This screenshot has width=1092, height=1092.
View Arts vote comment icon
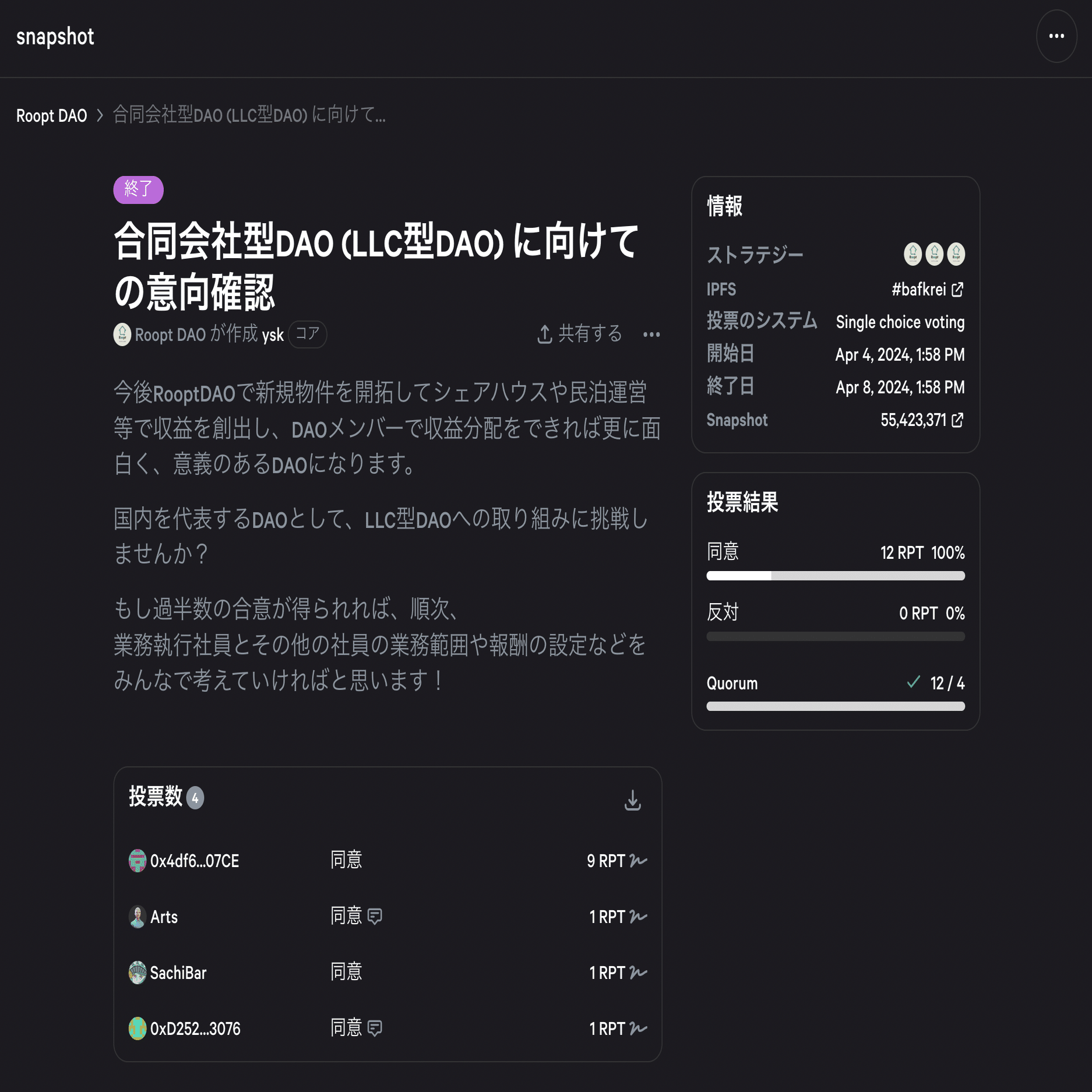pos(375,917)
